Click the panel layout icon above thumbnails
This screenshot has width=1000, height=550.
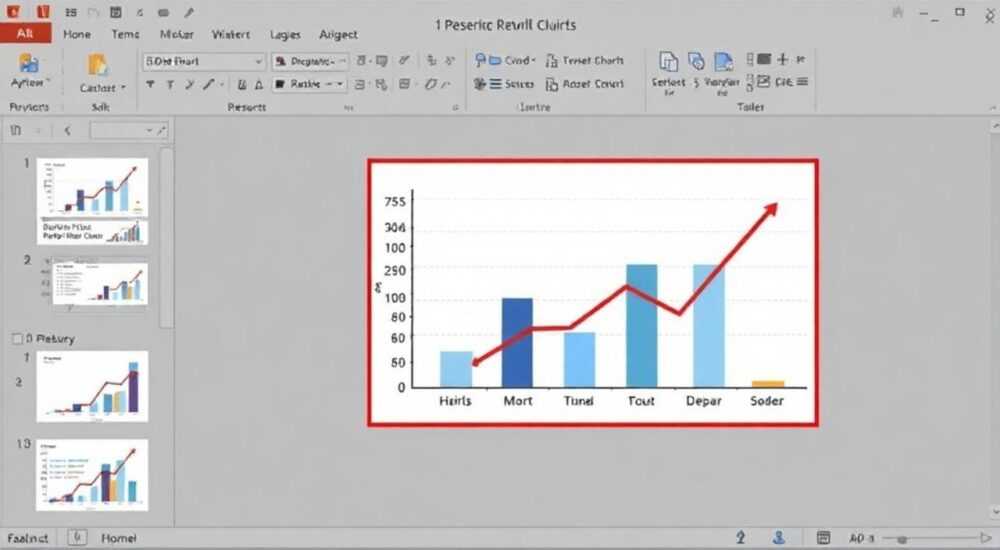[15, 130]
